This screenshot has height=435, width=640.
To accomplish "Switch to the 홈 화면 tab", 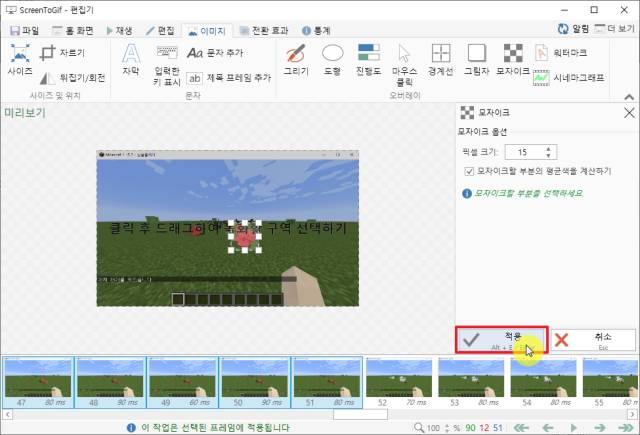I will click(x=73, y=31).
